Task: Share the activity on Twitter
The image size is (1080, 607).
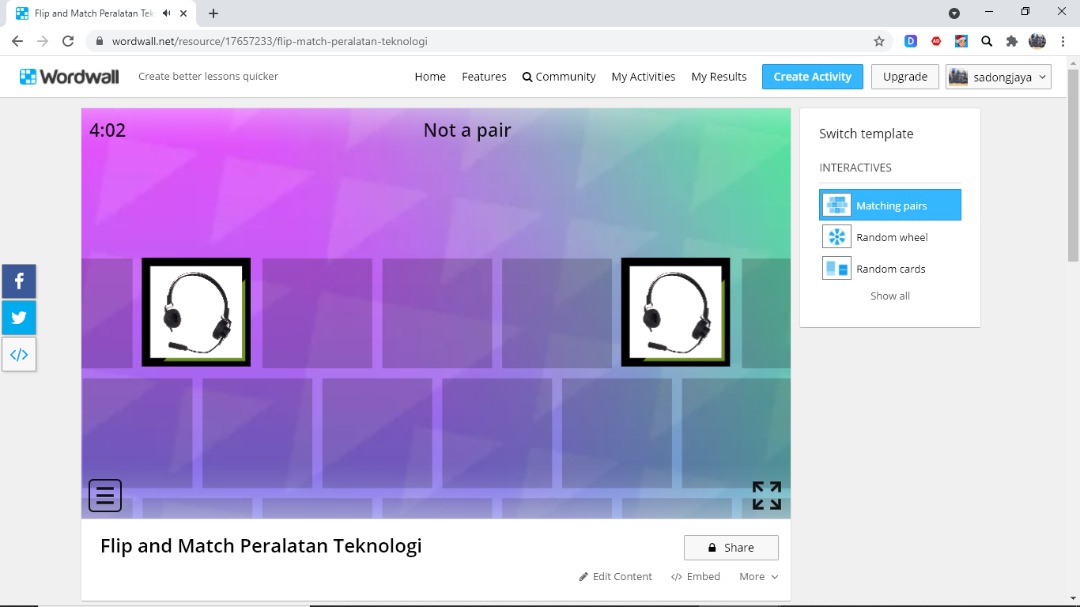Action: [x=19, y=318]
